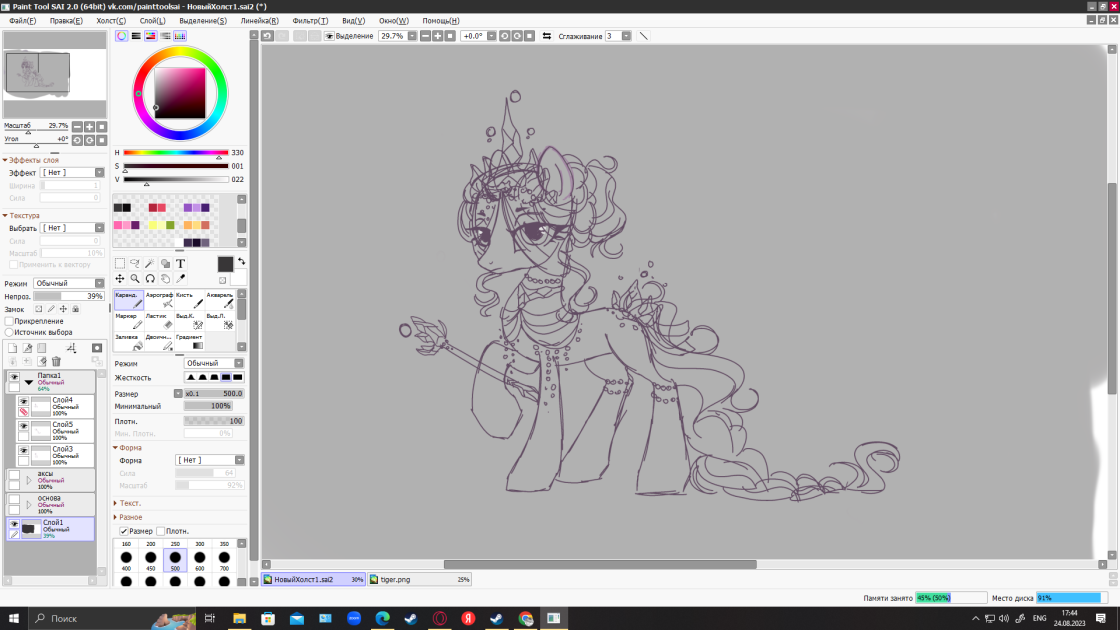Show the swatches panel icon
1120x630 pixels.
tap(180, 36)
